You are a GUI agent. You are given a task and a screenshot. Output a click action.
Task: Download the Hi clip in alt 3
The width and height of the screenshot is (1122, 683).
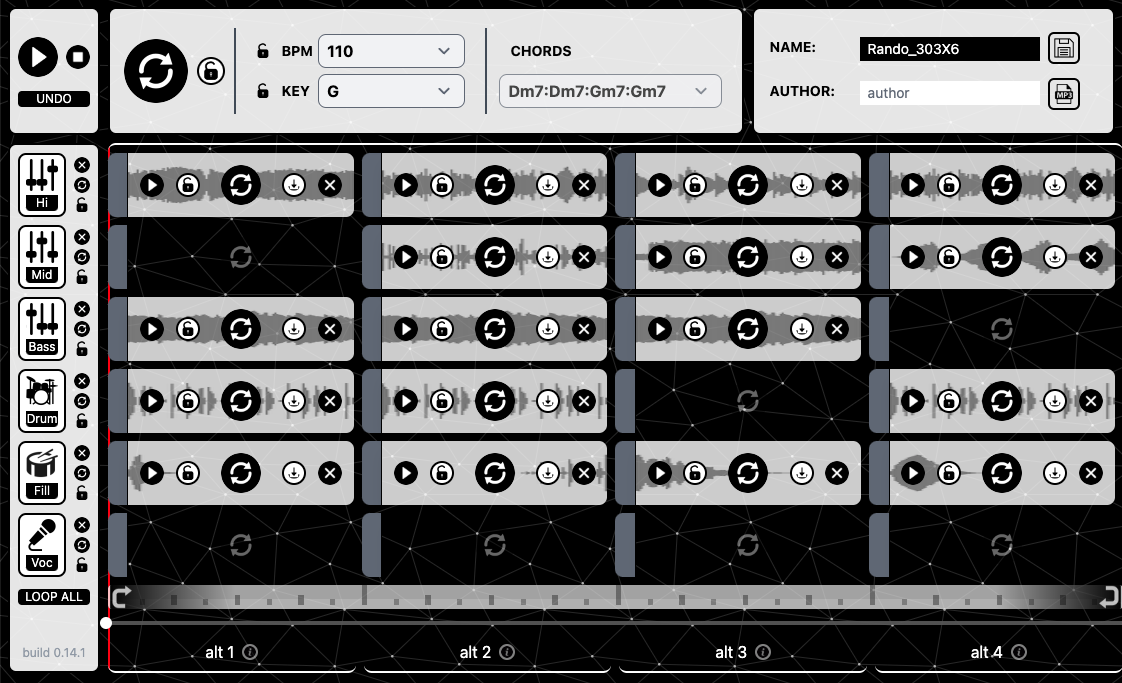[x=801, y=185]
